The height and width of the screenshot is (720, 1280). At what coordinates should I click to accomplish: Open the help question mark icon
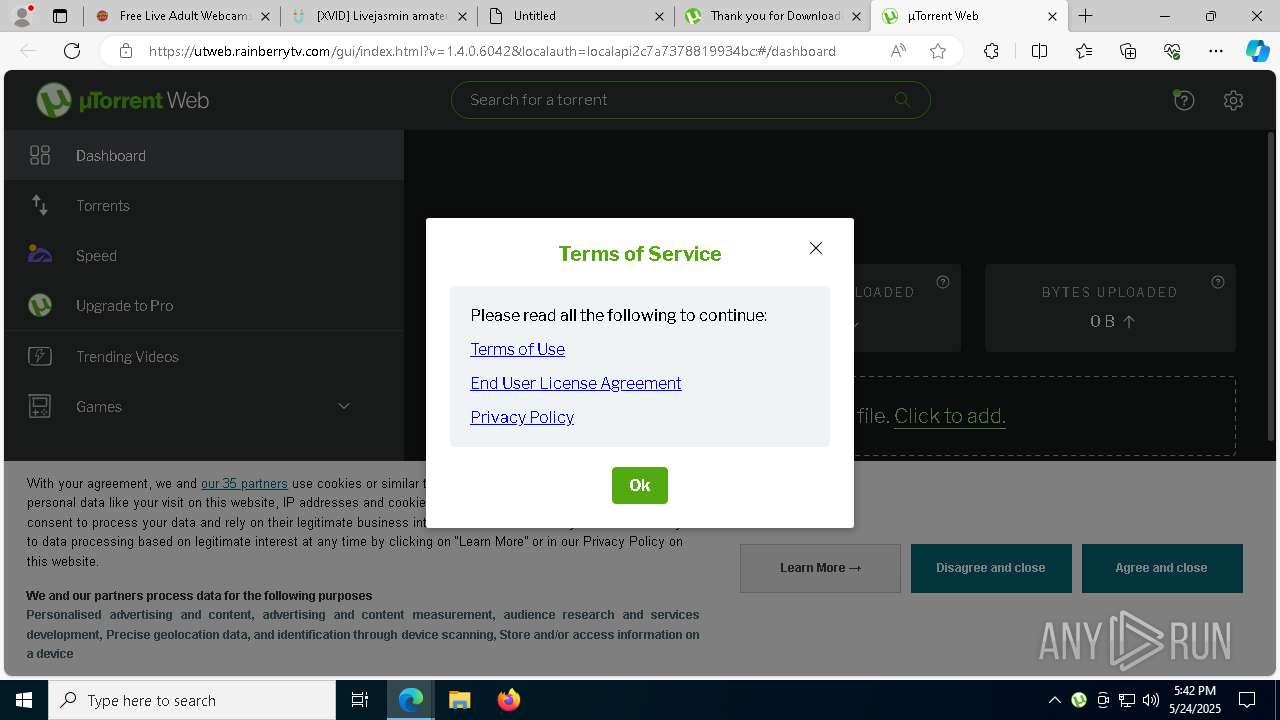[x=1184, y=100]
